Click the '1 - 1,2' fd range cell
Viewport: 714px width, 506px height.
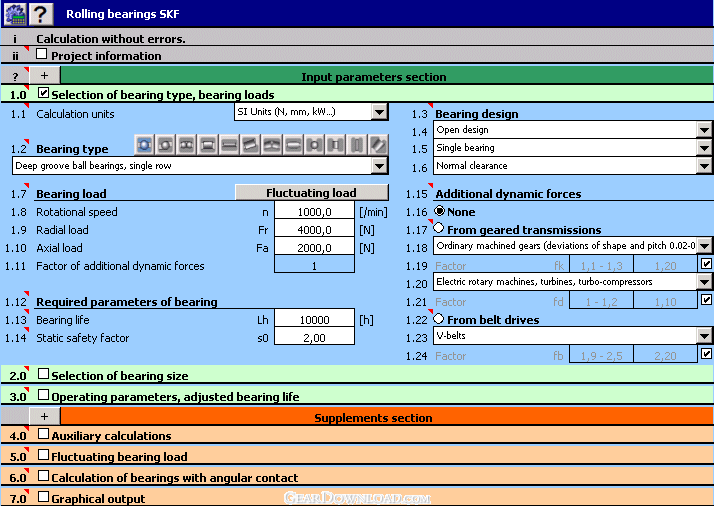pyautogui.click(x=601, y=302)
